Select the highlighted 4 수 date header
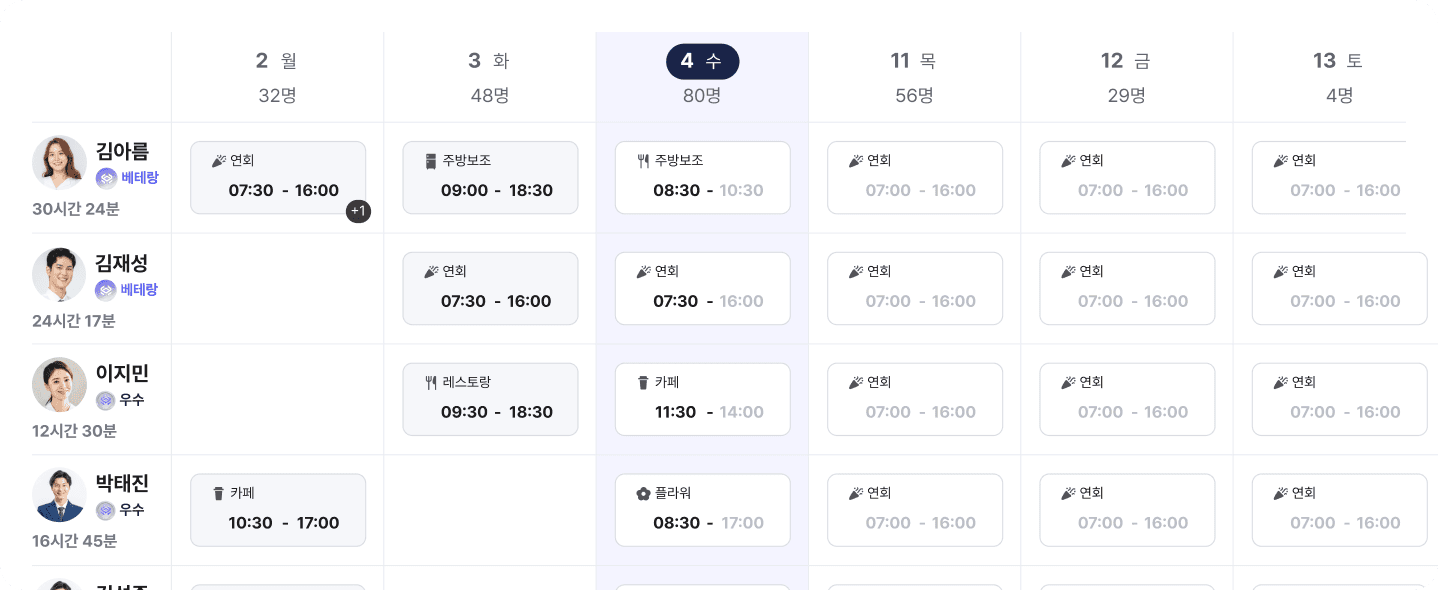The image size is (1438, 590). point(702,61)
